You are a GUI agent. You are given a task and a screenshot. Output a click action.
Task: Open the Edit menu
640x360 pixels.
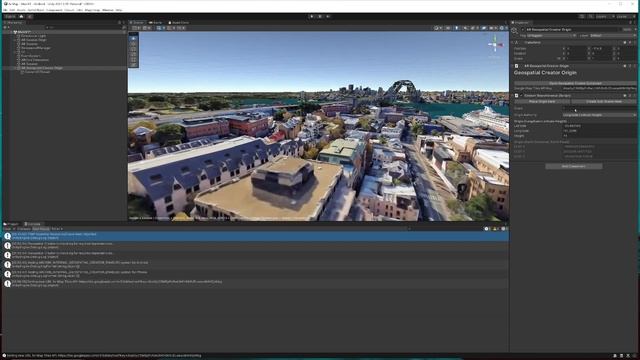click(x=12, y=10)
